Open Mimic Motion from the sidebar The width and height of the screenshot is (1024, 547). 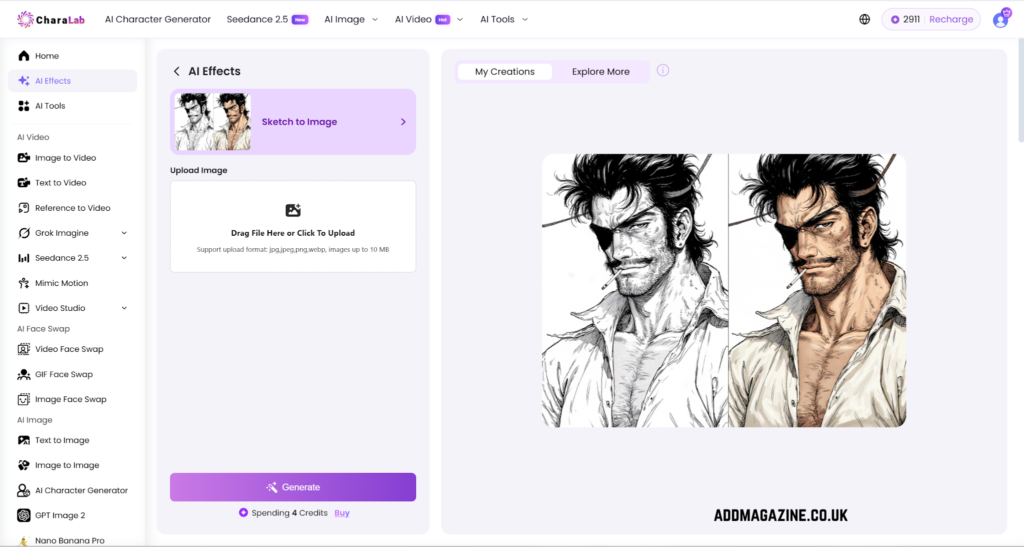pos(72,283)
